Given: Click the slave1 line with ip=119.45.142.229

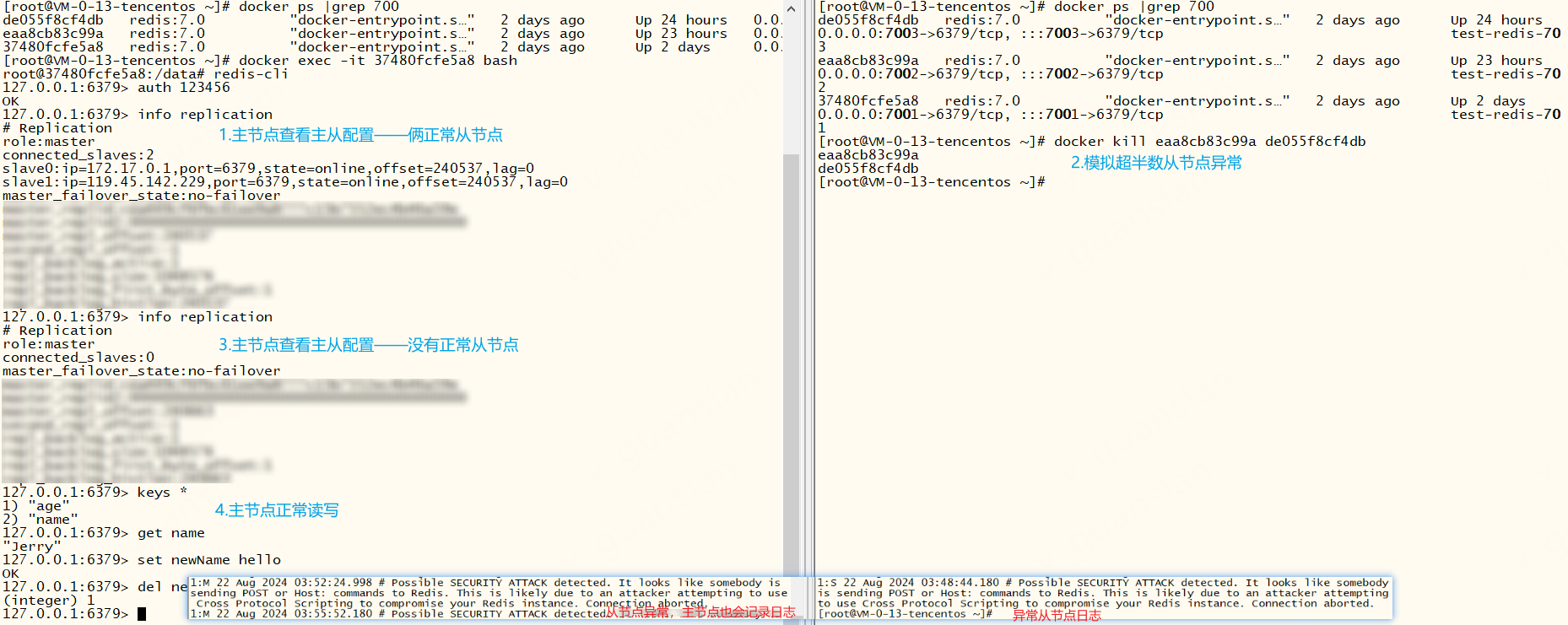Looking at the screenshot, I should 284,182.
